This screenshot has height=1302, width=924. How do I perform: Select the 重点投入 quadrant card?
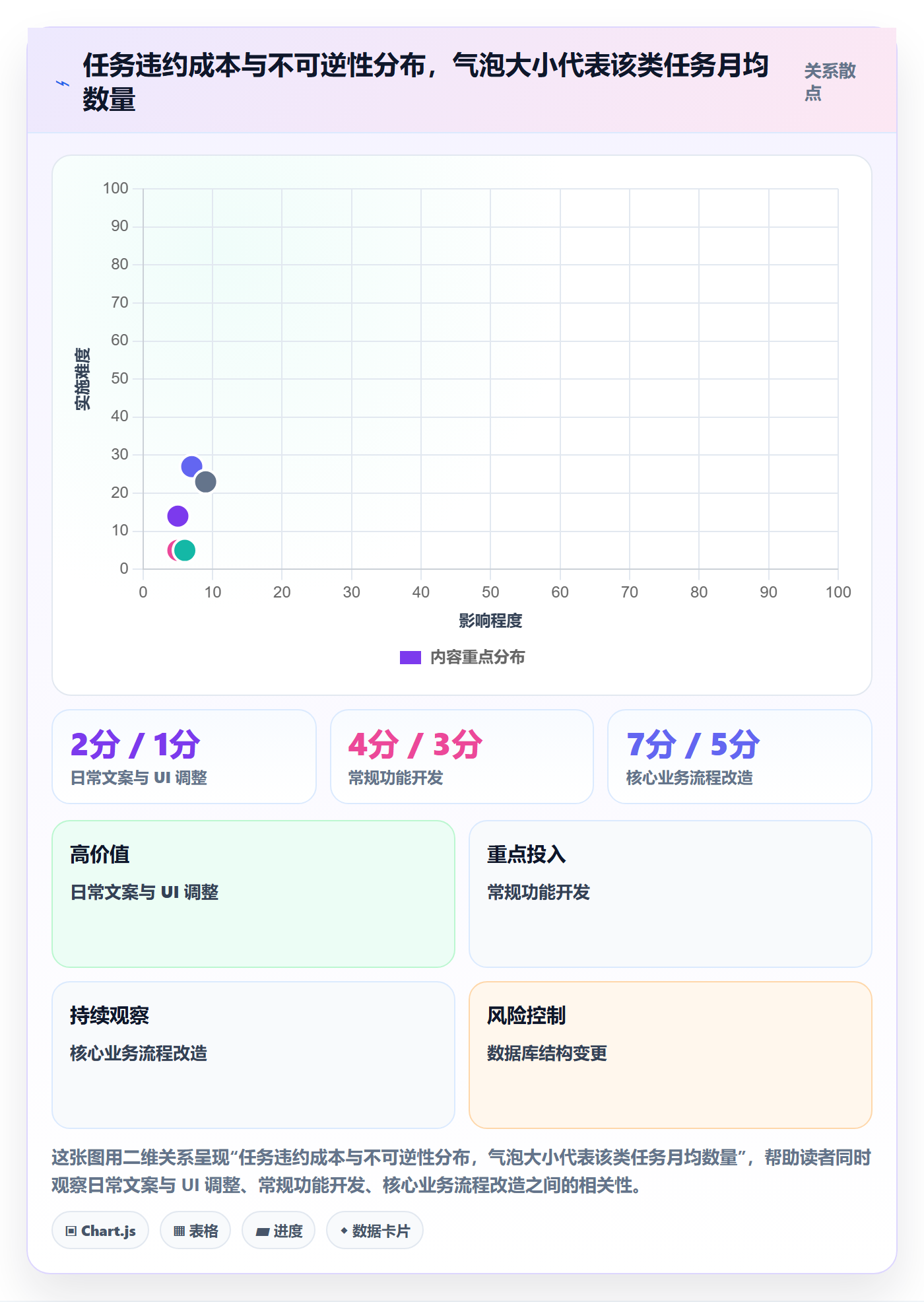coord(671,894)
